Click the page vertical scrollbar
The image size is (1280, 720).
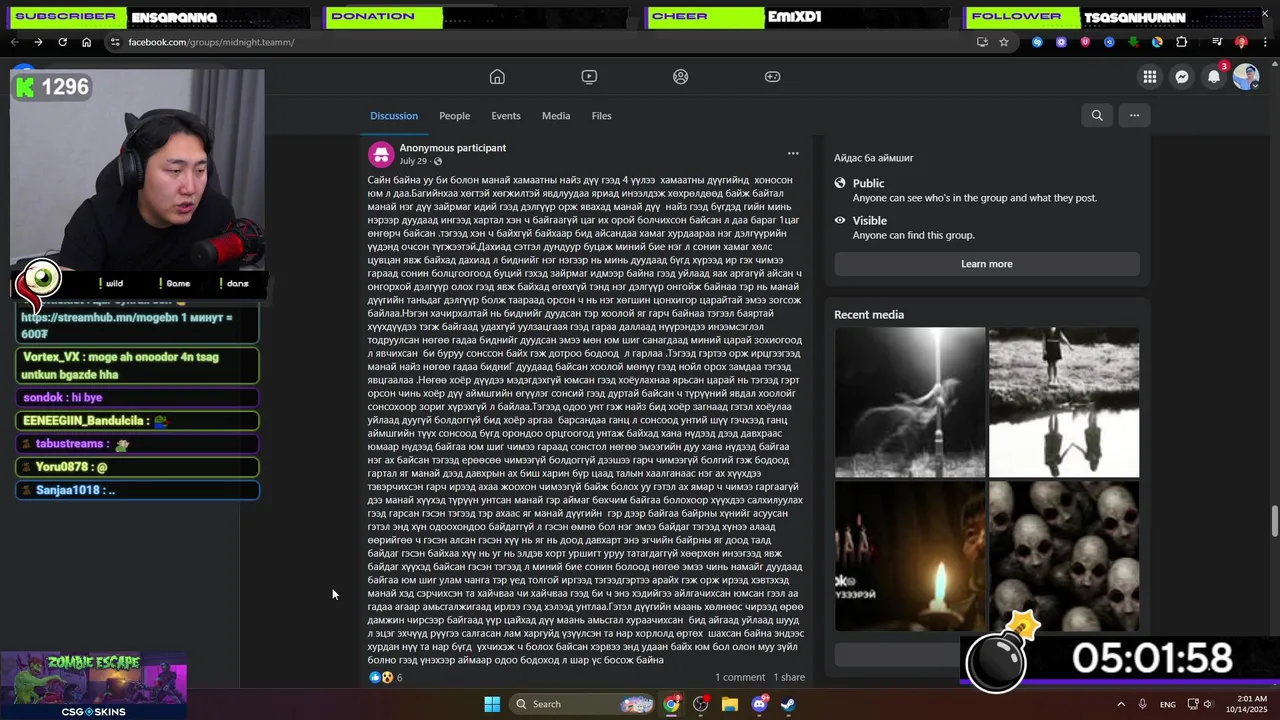(1274, 520)
